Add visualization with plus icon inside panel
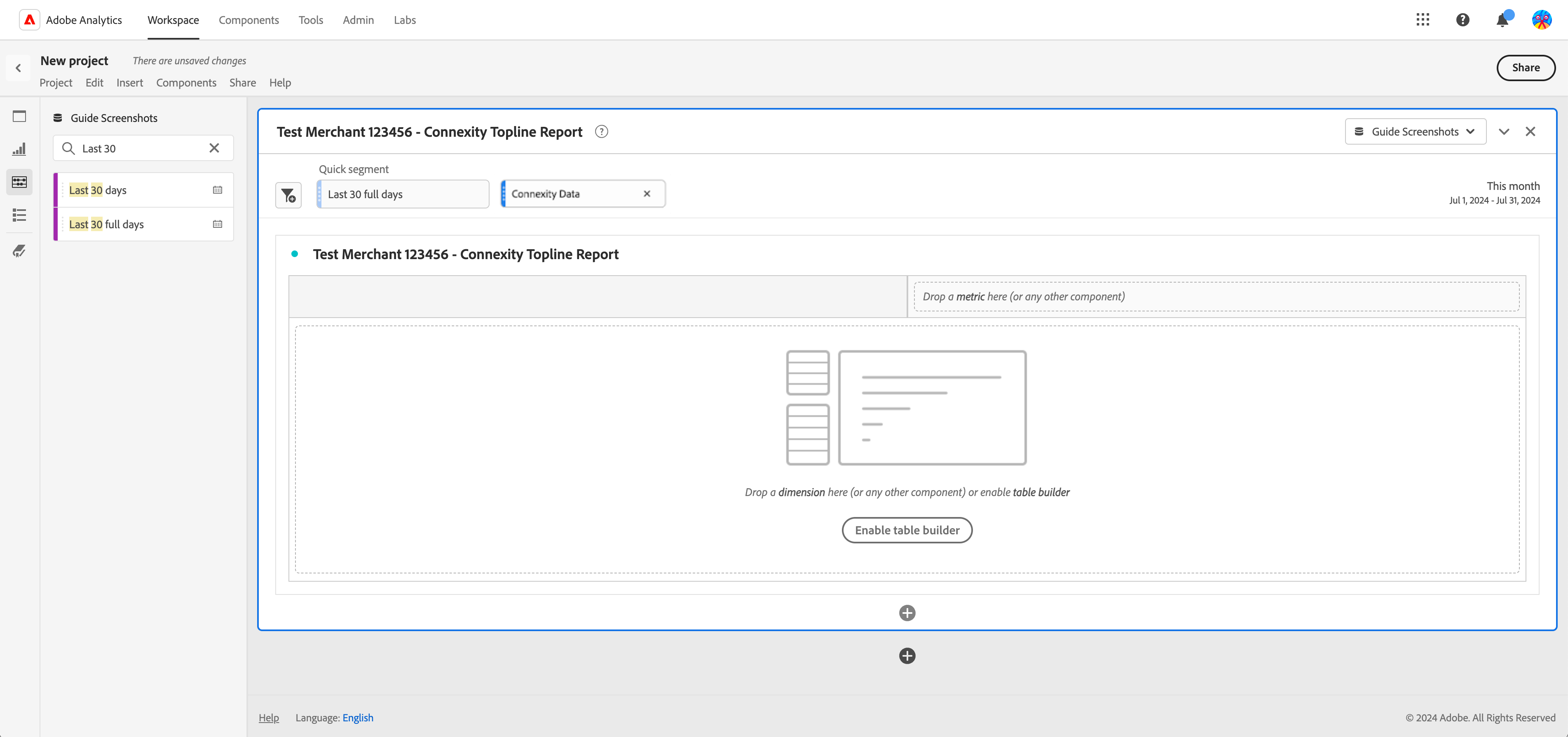1568x737 pixels. point(907,613)
